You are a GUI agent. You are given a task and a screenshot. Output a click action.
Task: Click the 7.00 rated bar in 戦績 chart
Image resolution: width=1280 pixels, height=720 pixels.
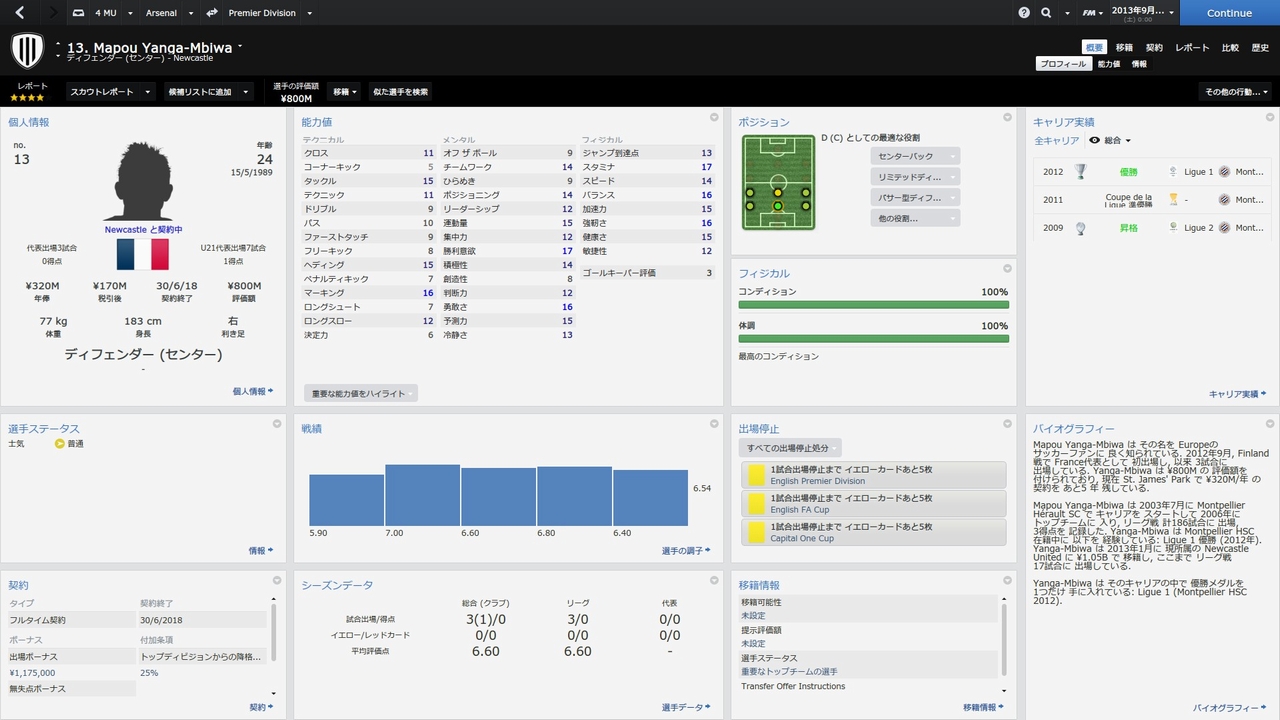tap(422, 495)
